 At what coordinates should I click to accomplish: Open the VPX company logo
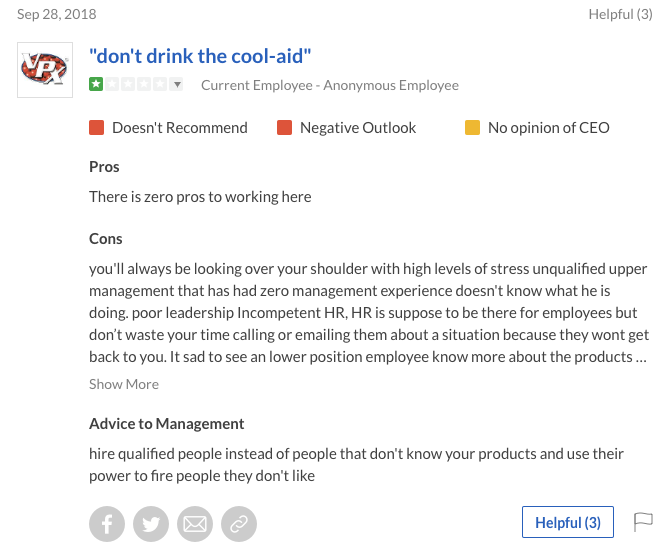pyautogui.click(x=45, y=70)
